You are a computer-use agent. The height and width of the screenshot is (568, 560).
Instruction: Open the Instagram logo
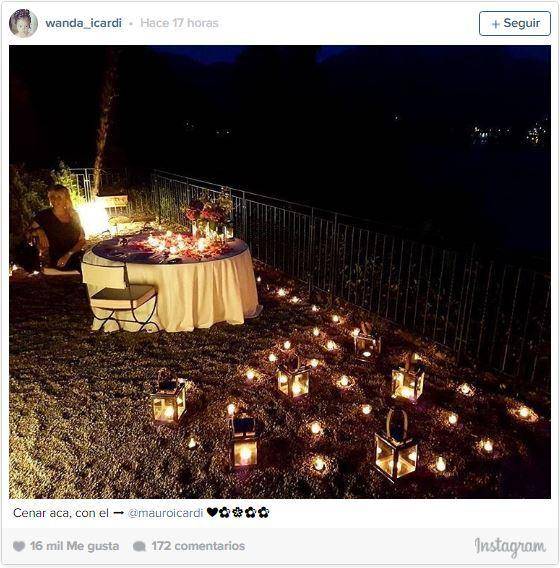(x=510, y=547)
